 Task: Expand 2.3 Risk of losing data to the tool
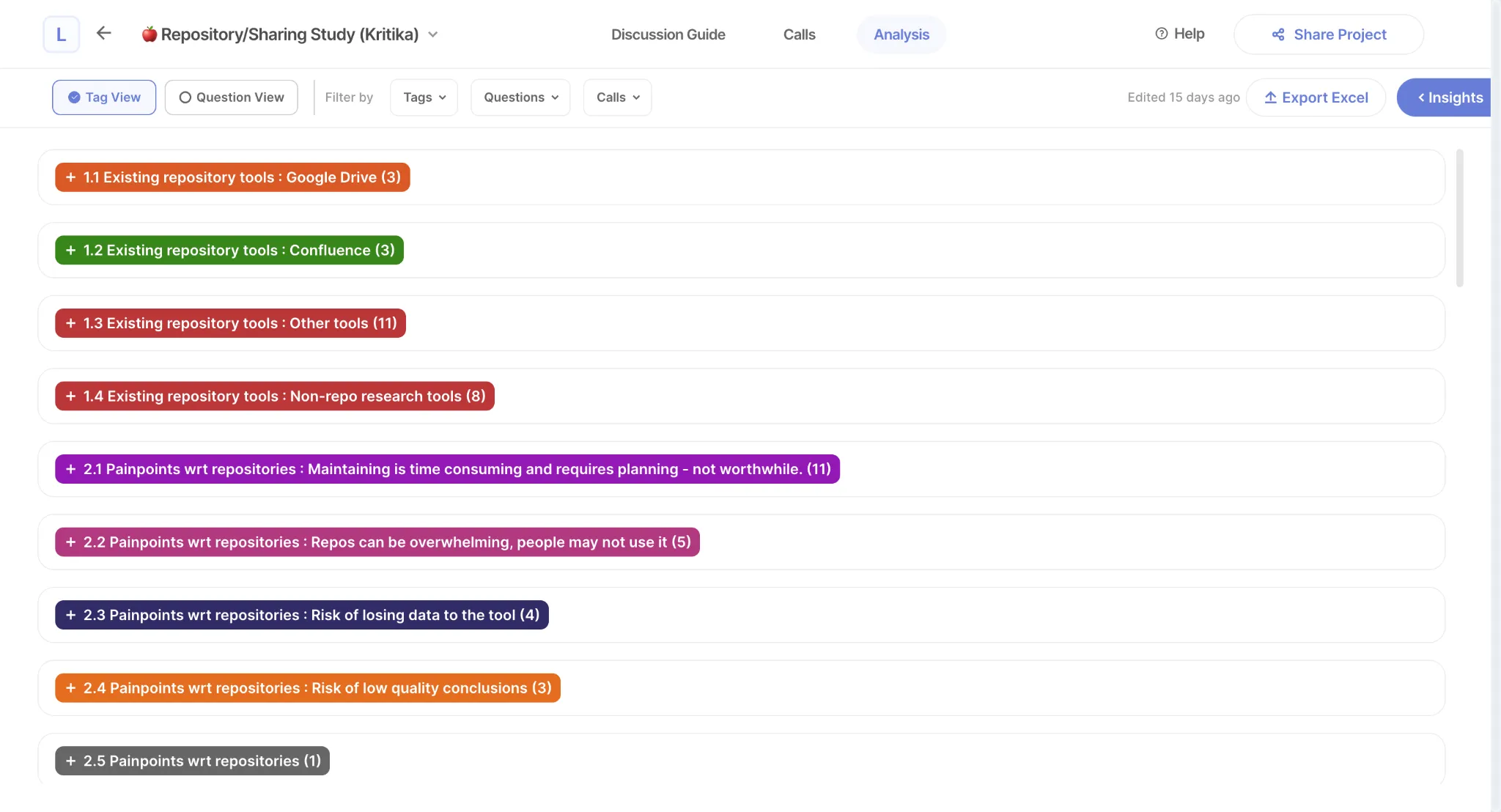click(x=302, y=615)
